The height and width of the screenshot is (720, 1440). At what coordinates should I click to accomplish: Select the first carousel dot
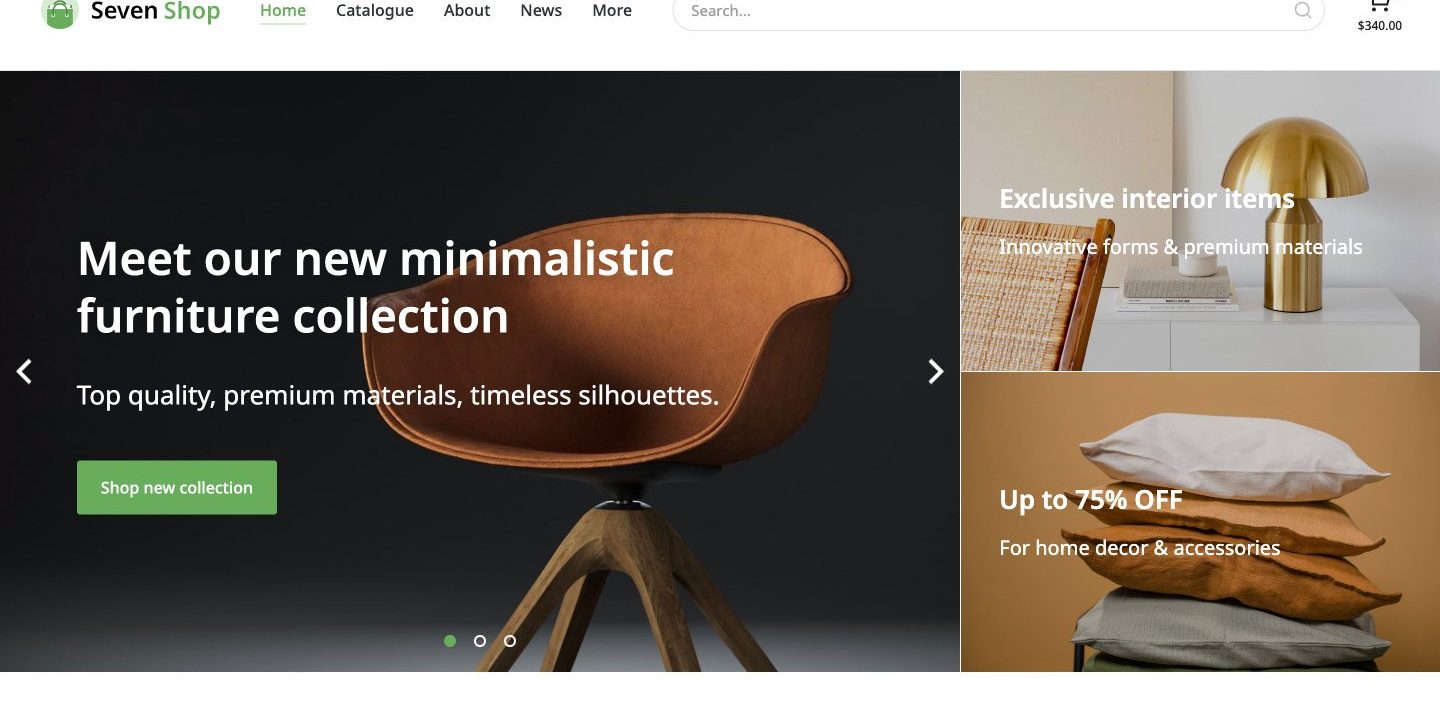[450, 641]
